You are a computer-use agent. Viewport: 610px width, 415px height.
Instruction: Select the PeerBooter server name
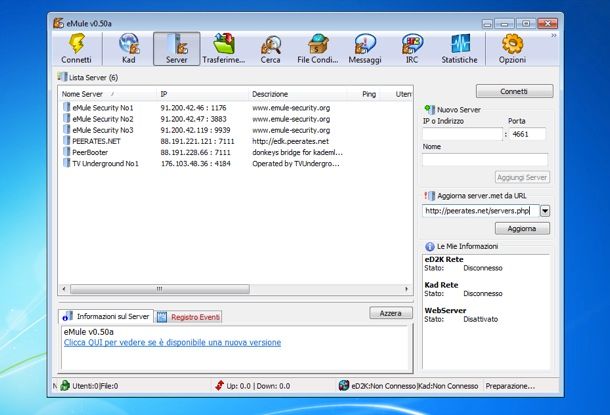pos(90,152)
